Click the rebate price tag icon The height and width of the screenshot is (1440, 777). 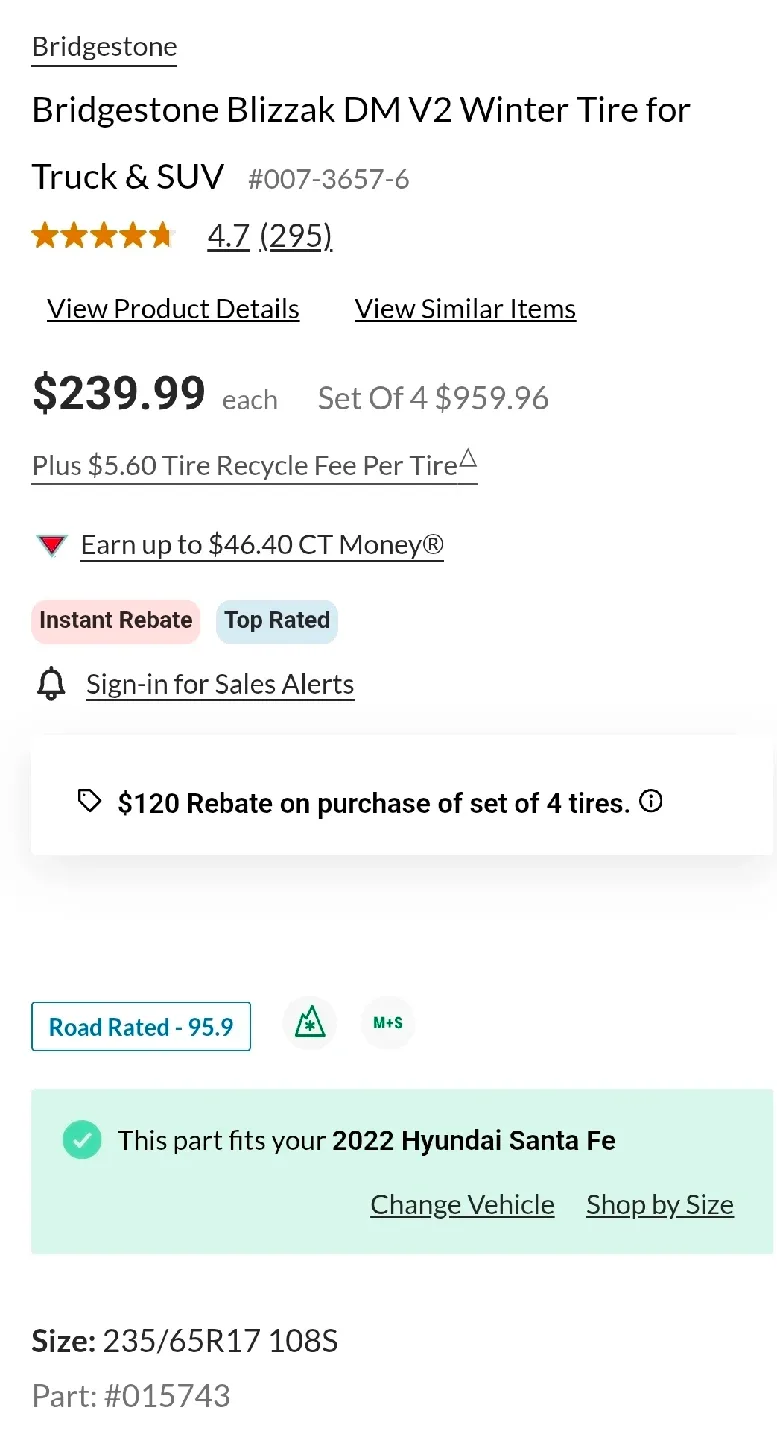[x=90, y=802]
